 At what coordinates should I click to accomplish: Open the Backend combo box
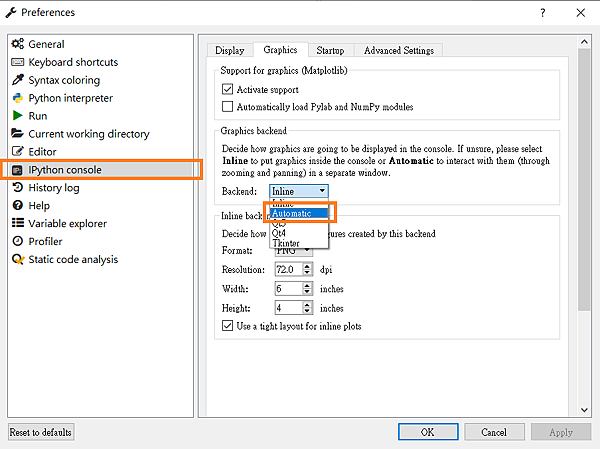point(298,191)
